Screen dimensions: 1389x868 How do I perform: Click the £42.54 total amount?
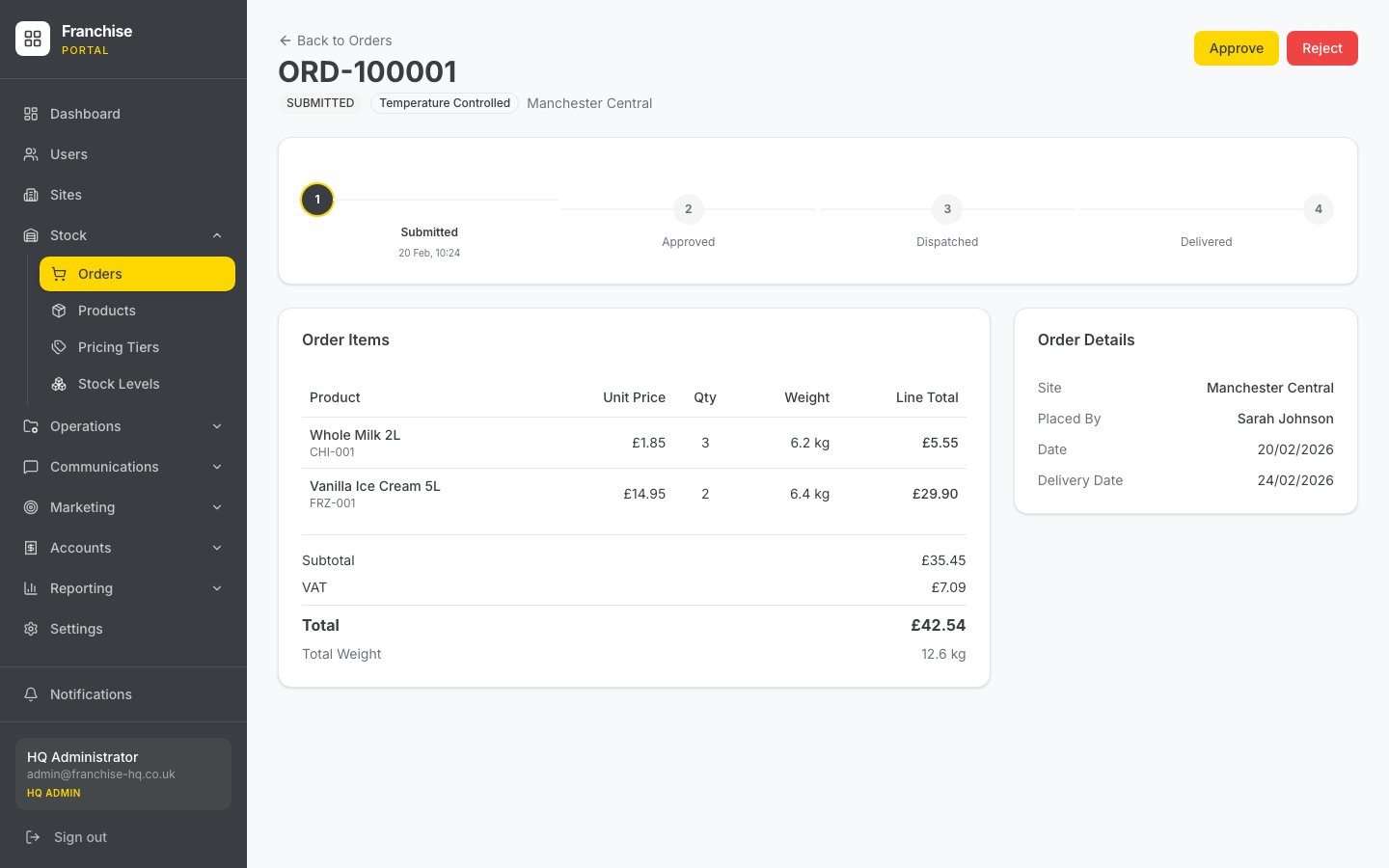[x=939, y=625]
